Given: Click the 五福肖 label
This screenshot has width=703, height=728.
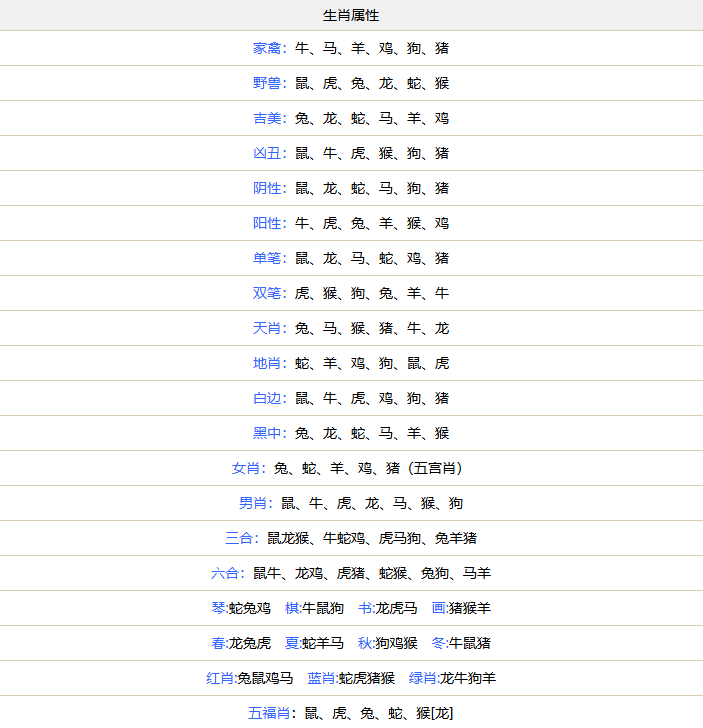Looking at the screenshot, I should (267, 713).
